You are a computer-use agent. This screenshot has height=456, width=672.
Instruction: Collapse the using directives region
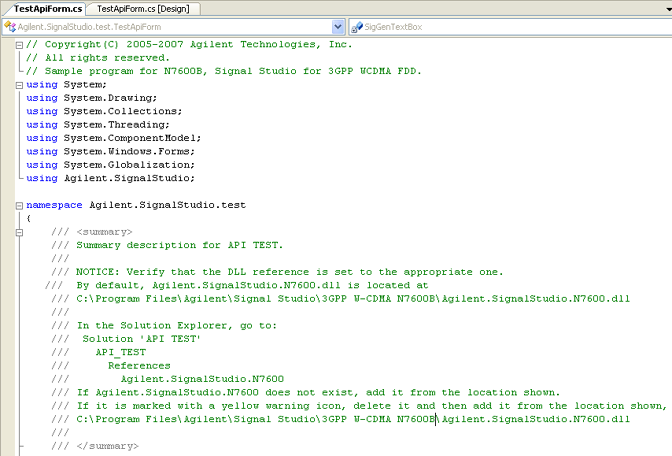(x=19, y=85)
